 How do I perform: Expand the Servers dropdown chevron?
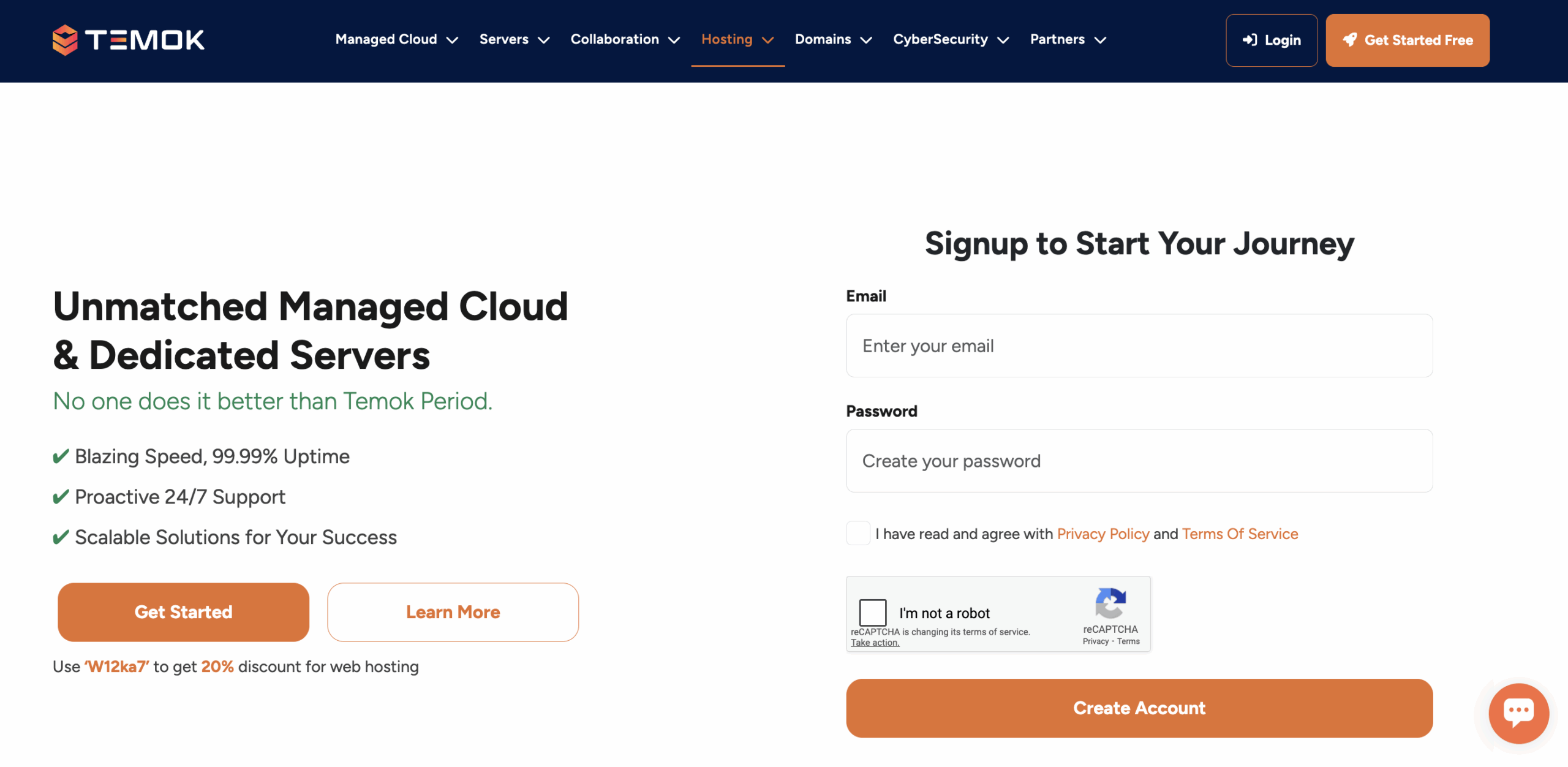[x=544, y=40]
